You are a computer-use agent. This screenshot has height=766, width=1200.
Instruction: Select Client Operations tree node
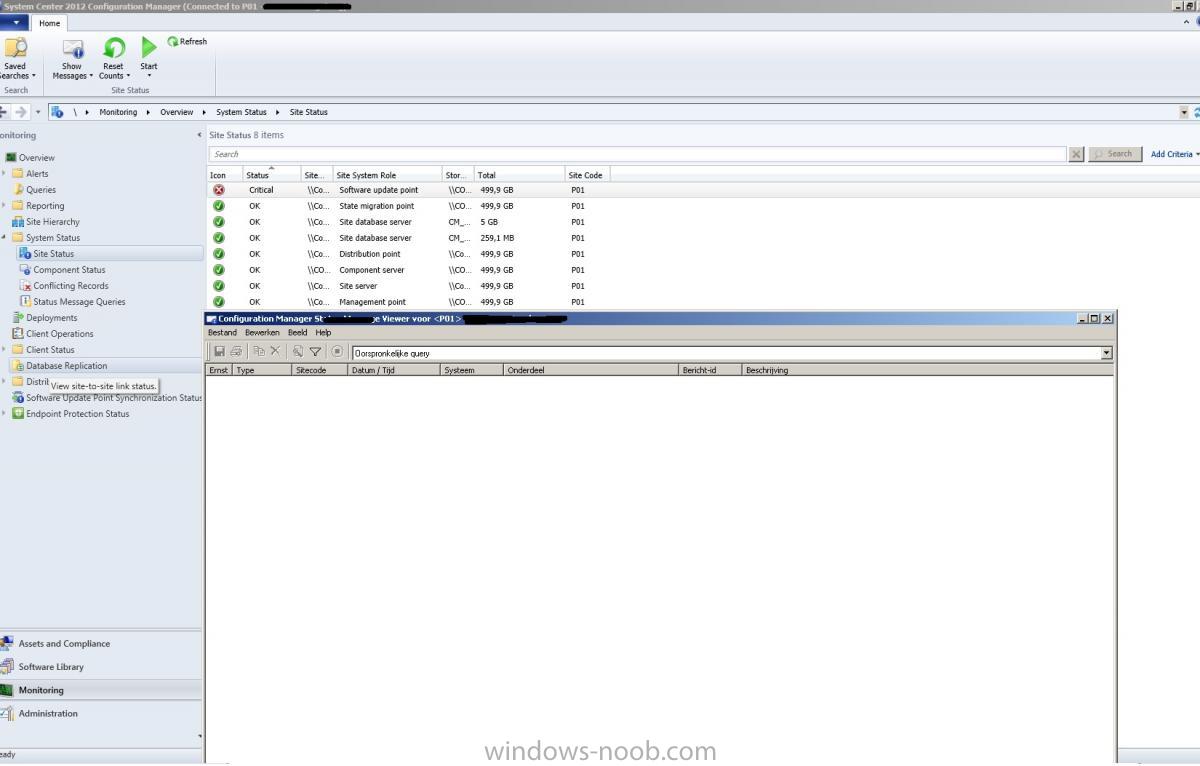59,334
